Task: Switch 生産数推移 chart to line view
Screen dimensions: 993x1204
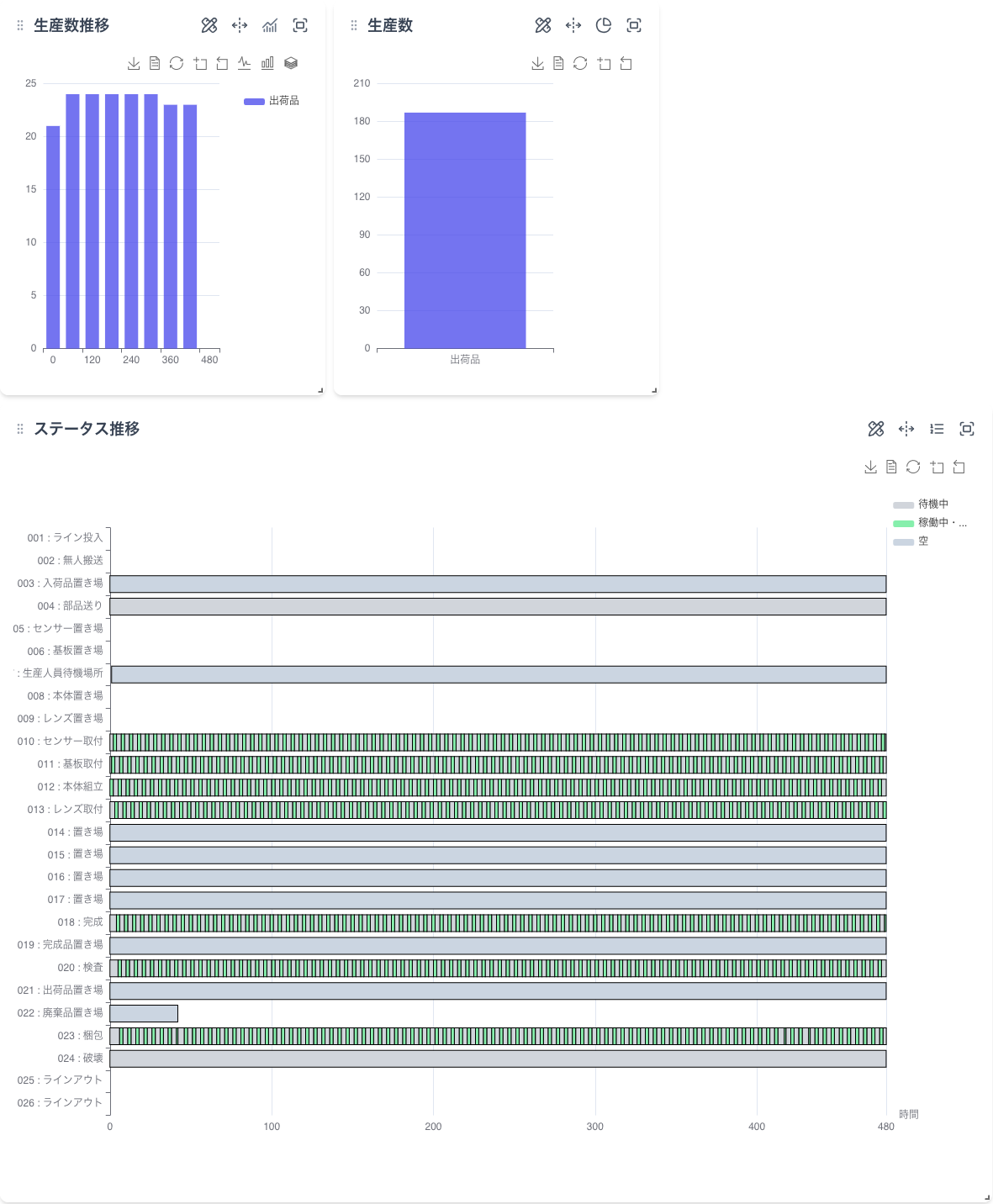Action: pos(245,63)
